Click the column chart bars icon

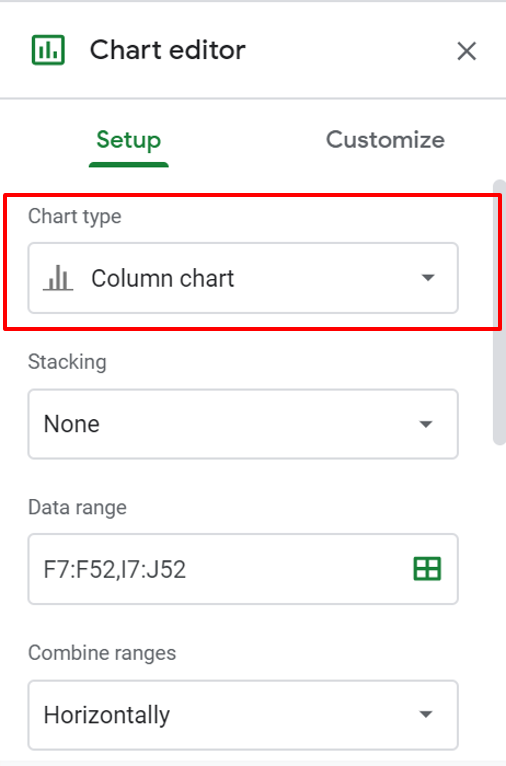[x=58, y=278]
